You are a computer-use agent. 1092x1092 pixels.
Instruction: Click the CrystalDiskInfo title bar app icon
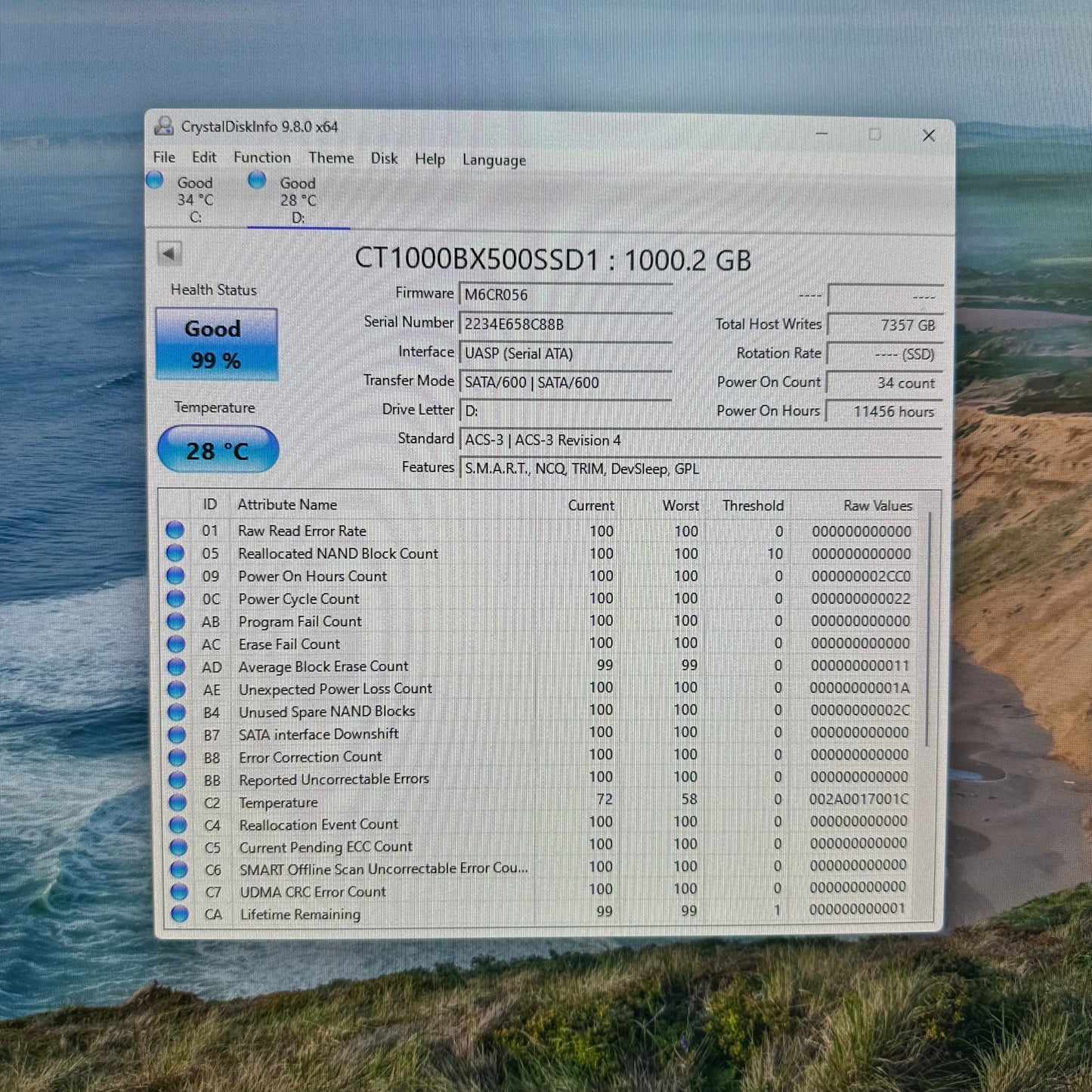163,125
